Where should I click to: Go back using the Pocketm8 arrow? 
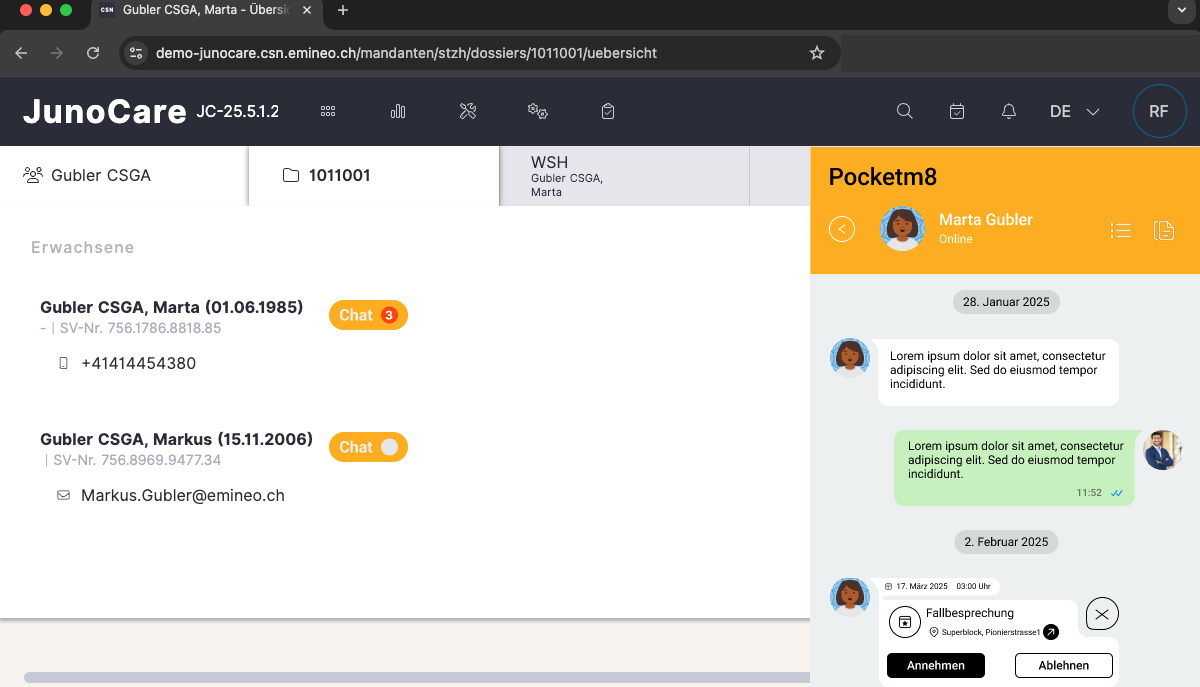pyautogui.click(x=842, y=230)
